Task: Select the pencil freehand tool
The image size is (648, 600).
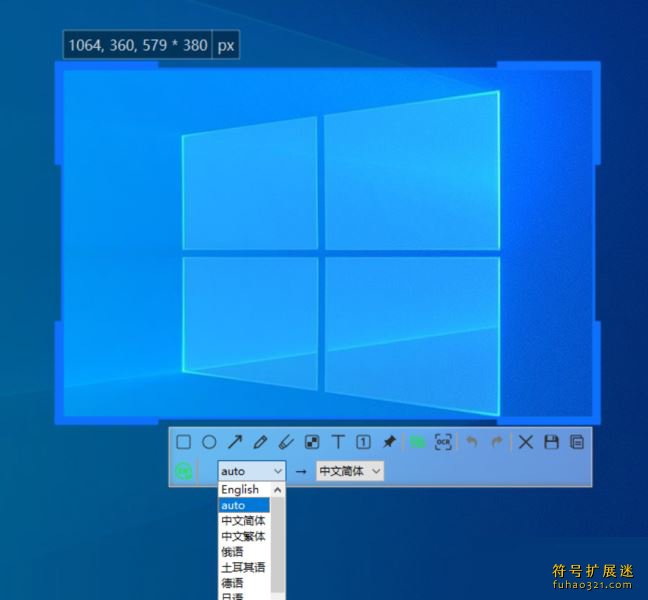Action: coord(261,442)
